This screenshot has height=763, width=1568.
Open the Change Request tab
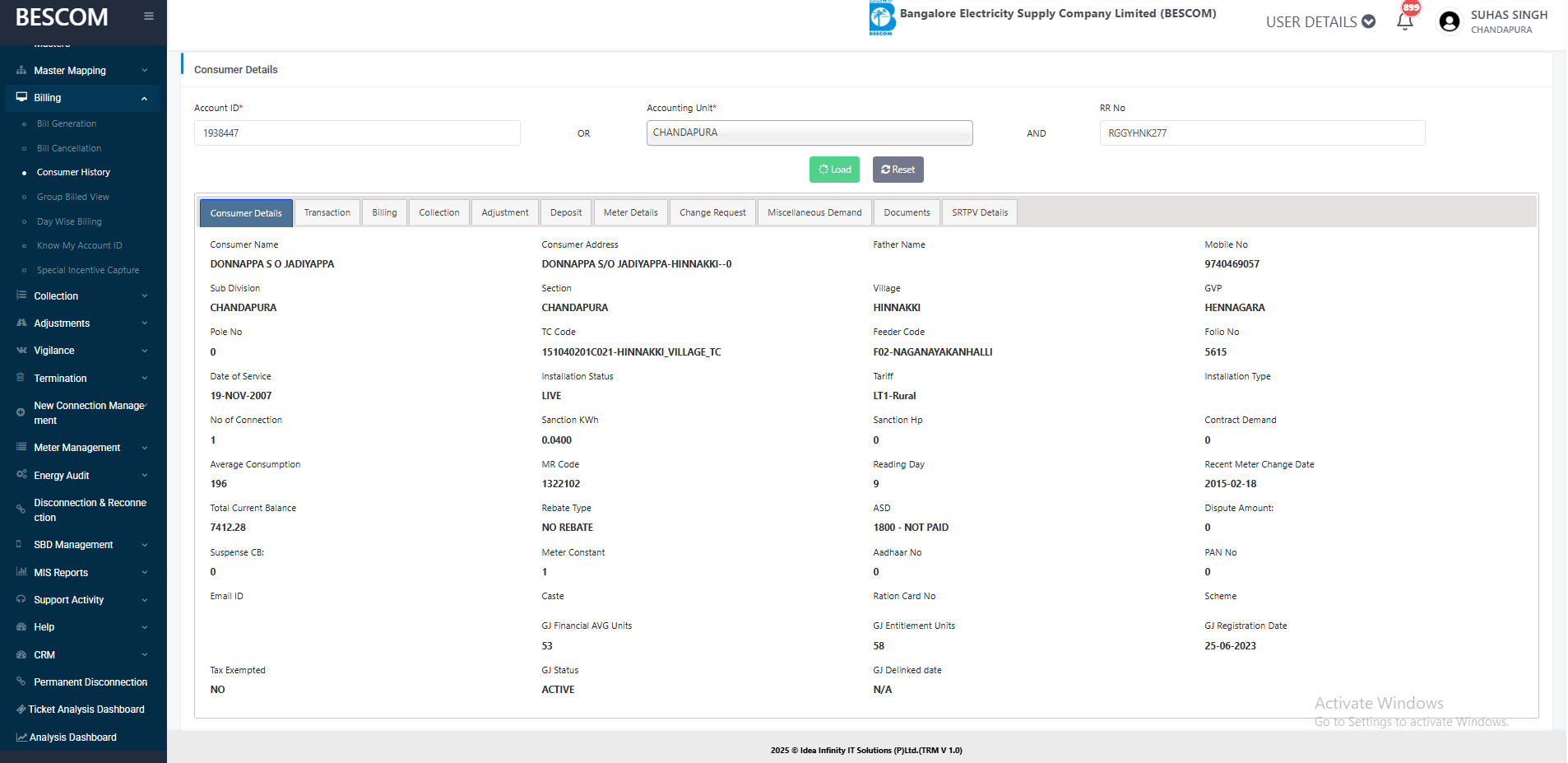(x=712, y=212)
